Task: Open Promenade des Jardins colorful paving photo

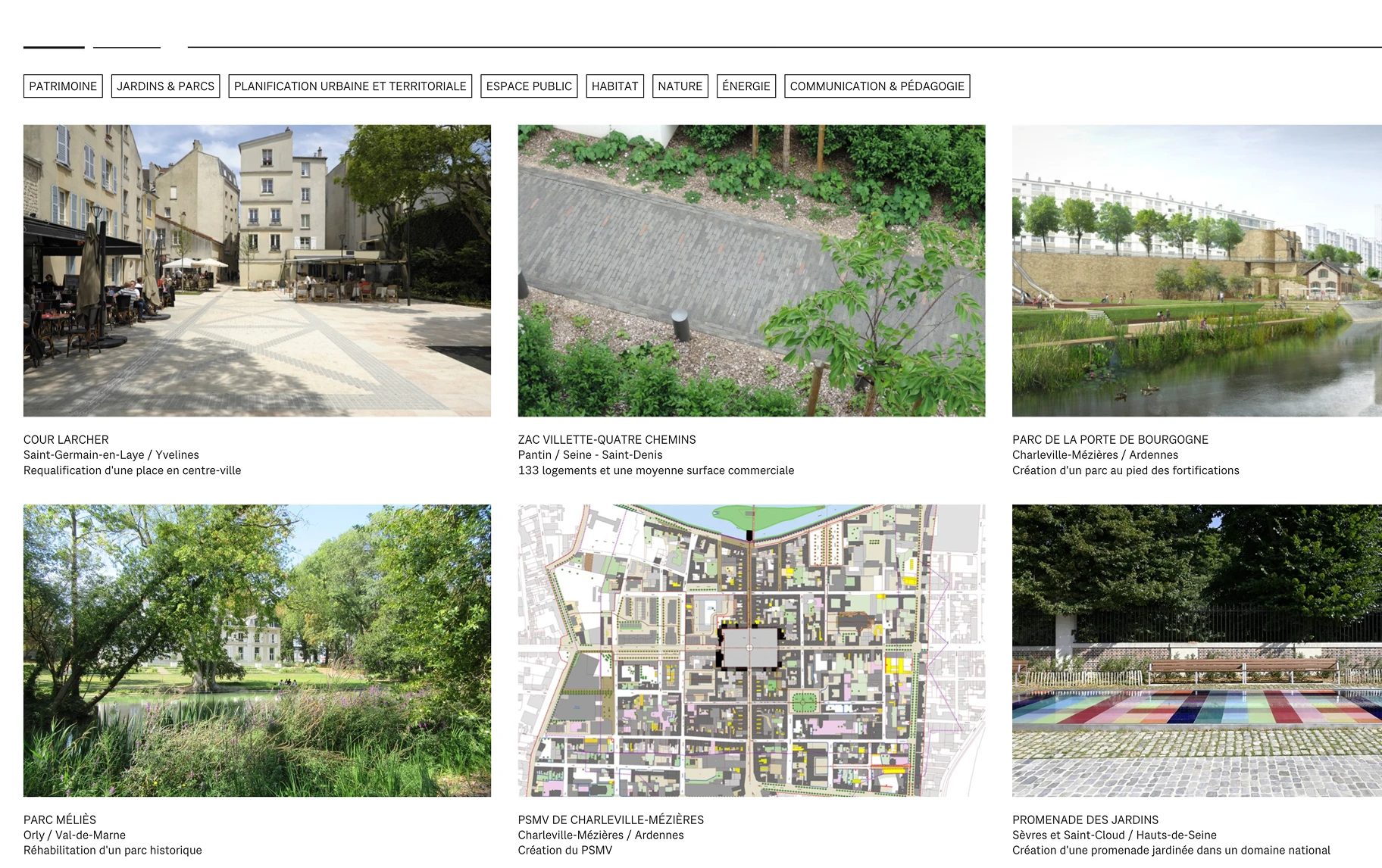Action: tap(1197, 651)
